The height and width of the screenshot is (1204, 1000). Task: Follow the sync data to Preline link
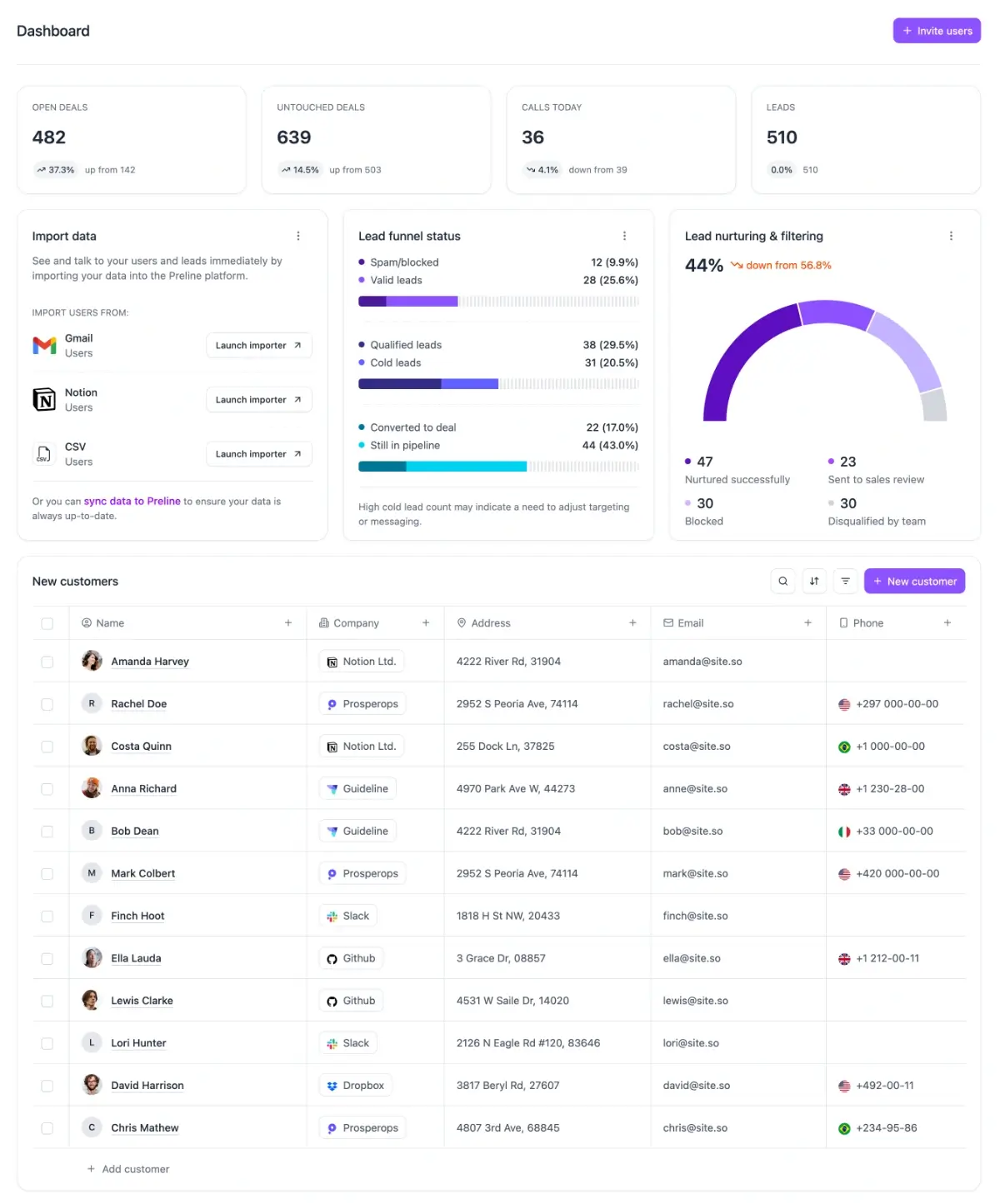coord(132,502)
